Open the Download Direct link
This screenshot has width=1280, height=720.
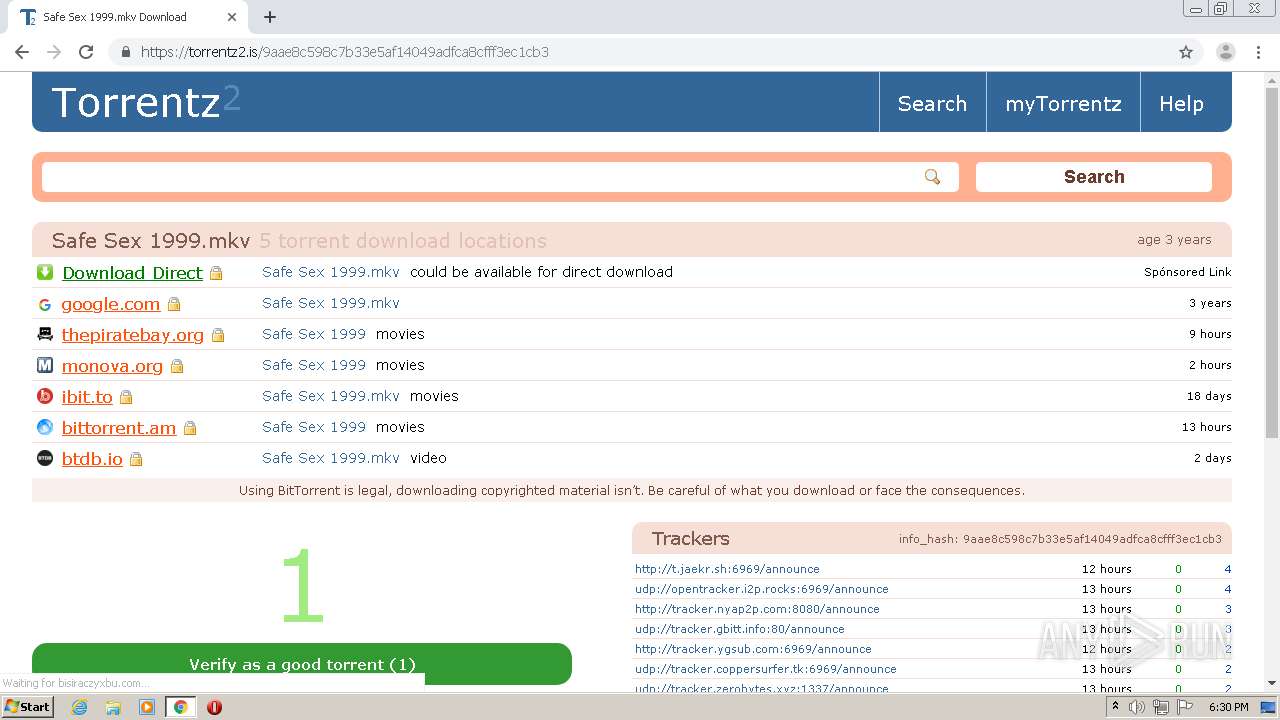[132, 273]
